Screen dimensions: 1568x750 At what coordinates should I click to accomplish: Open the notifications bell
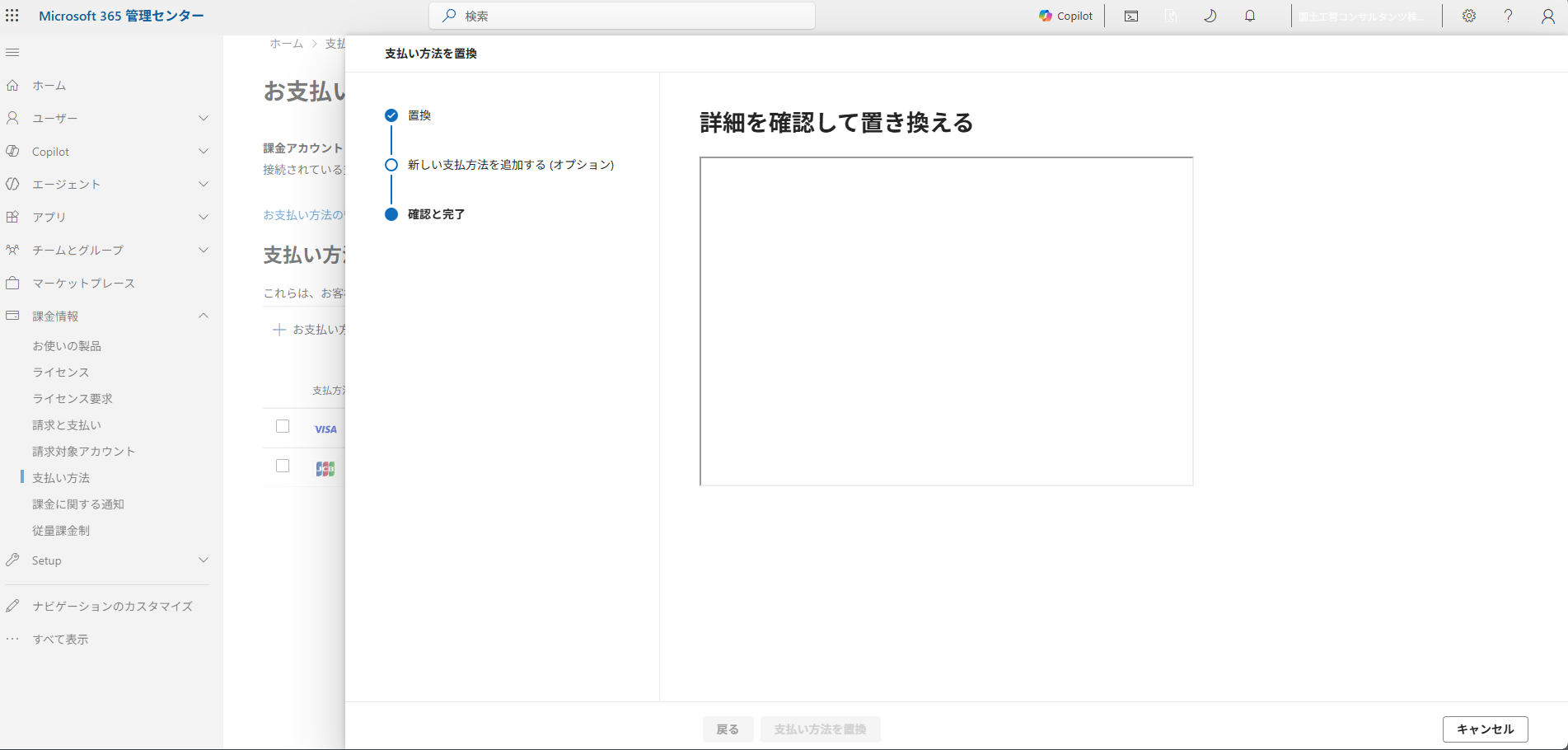1250,16
